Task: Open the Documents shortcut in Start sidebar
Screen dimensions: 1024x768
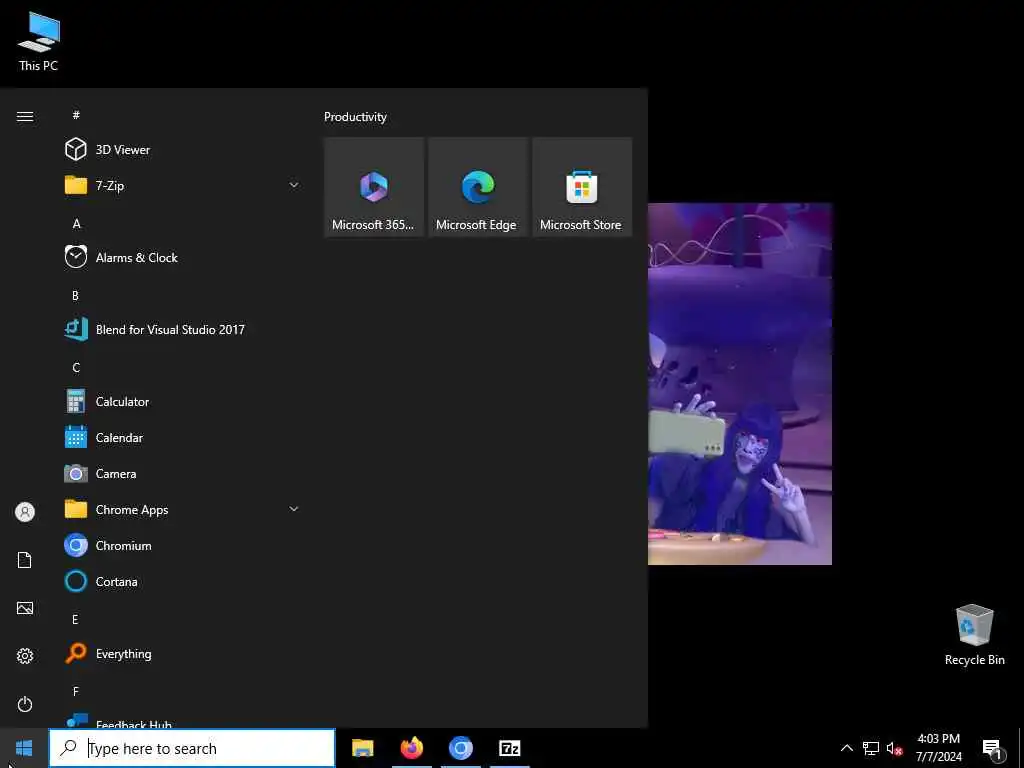Action: click(25, 560)
